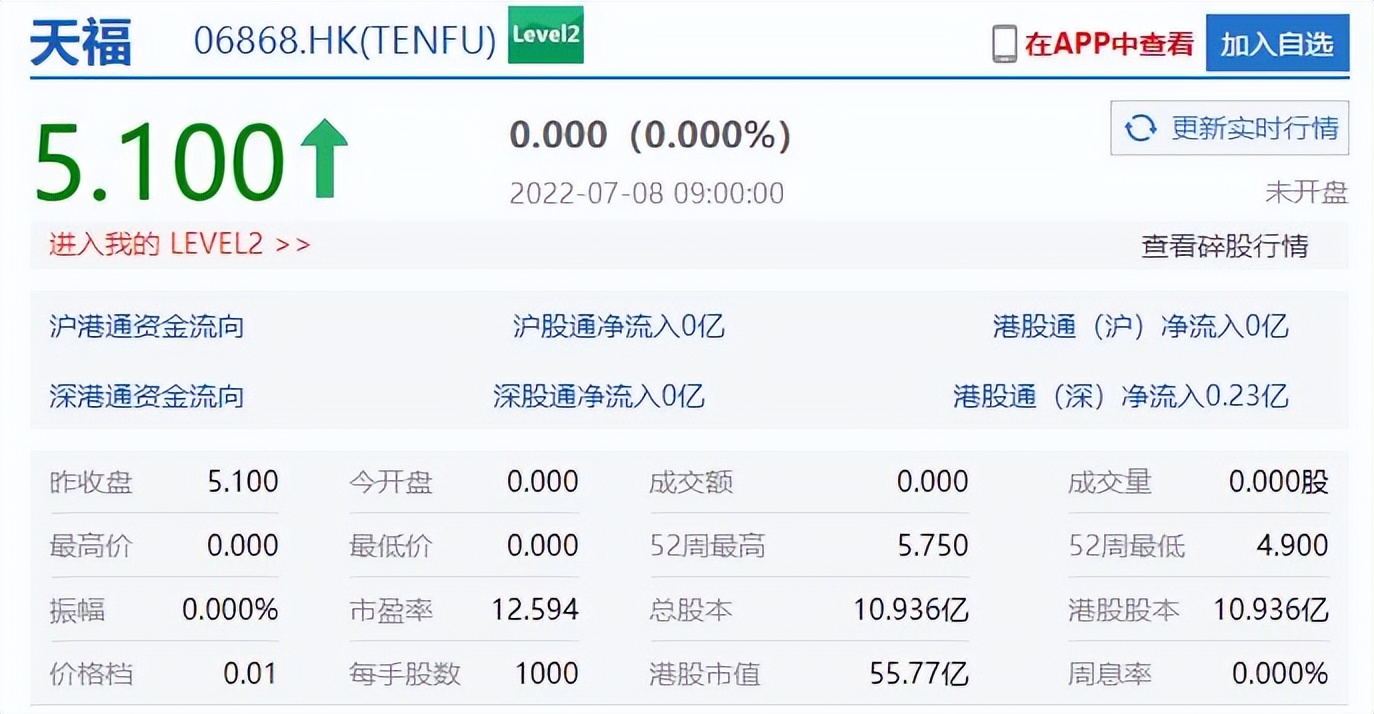Click the 最高价 label
Image resolution: width=1374 pixels, height=714 pixels.
(x=91, y=546)
